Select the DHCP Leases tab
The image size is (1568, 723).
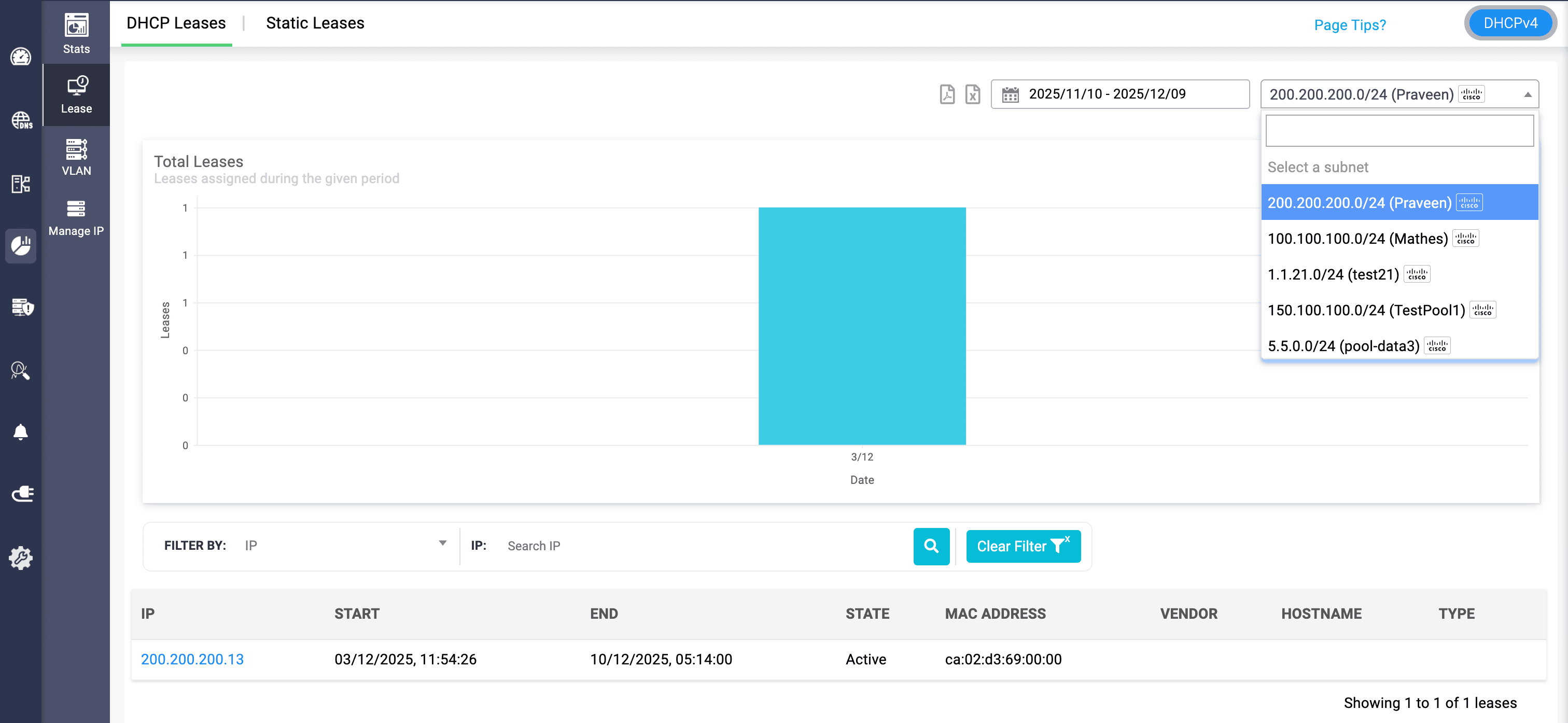click(x=176, y=23)
